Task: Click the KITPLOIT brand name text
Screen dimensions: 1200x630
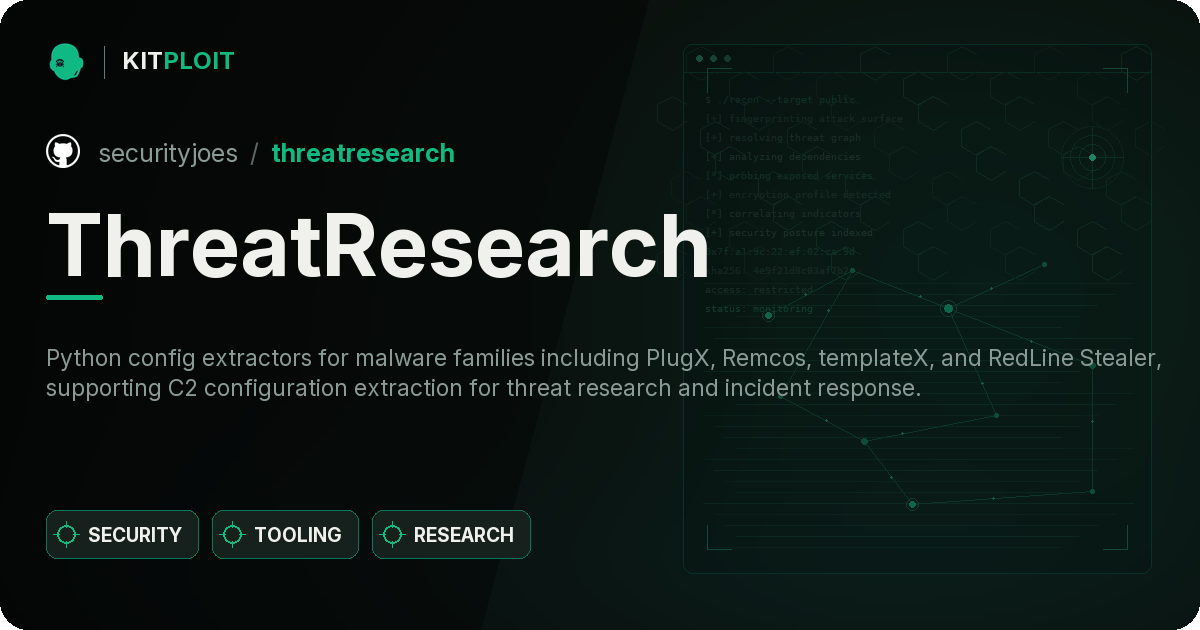Action: click(x=178, y=61)
